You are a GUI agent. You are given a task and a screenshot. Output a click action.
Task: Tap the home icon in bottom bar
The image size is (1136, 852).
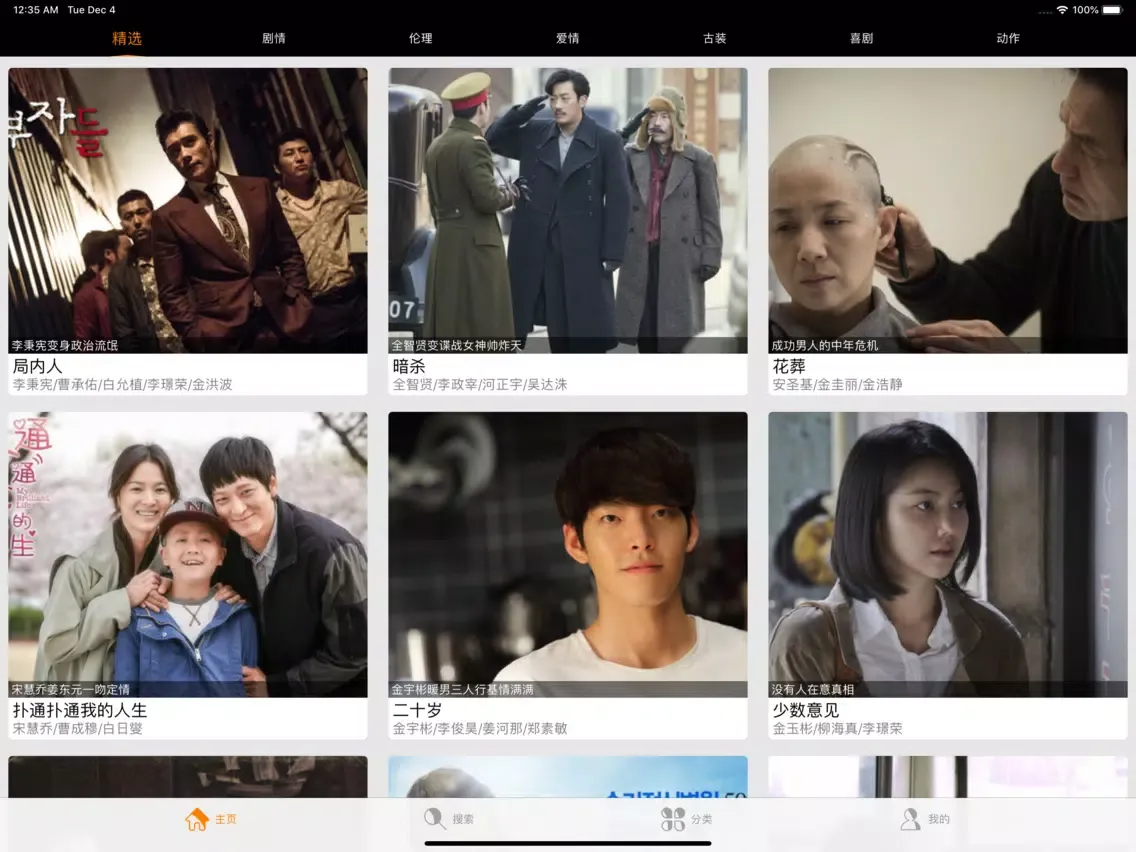[196, 819]
